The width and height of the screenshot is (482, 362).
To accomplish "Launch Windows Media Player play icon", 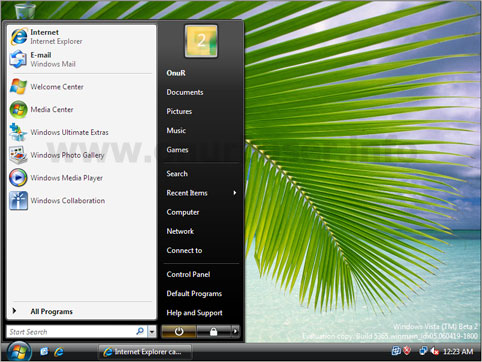I will coord(18,178).
